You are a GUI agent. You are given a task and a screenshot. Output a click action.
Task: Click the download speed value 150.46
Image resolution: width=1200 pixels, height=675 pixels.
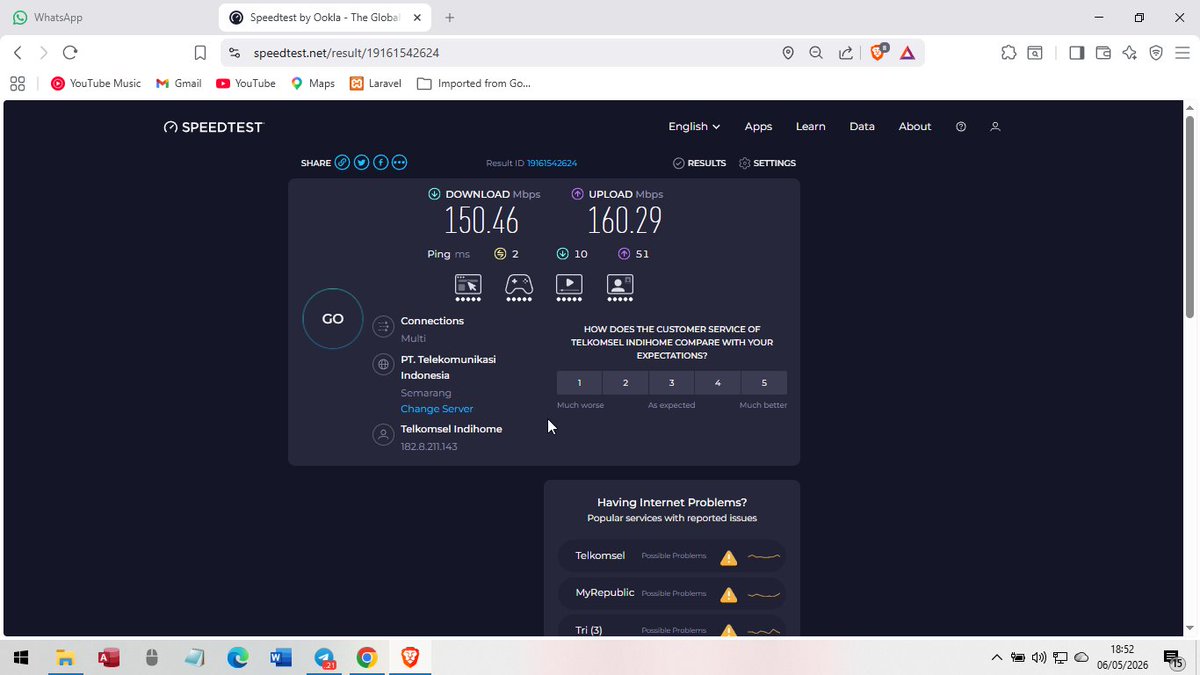click(482, 220)
